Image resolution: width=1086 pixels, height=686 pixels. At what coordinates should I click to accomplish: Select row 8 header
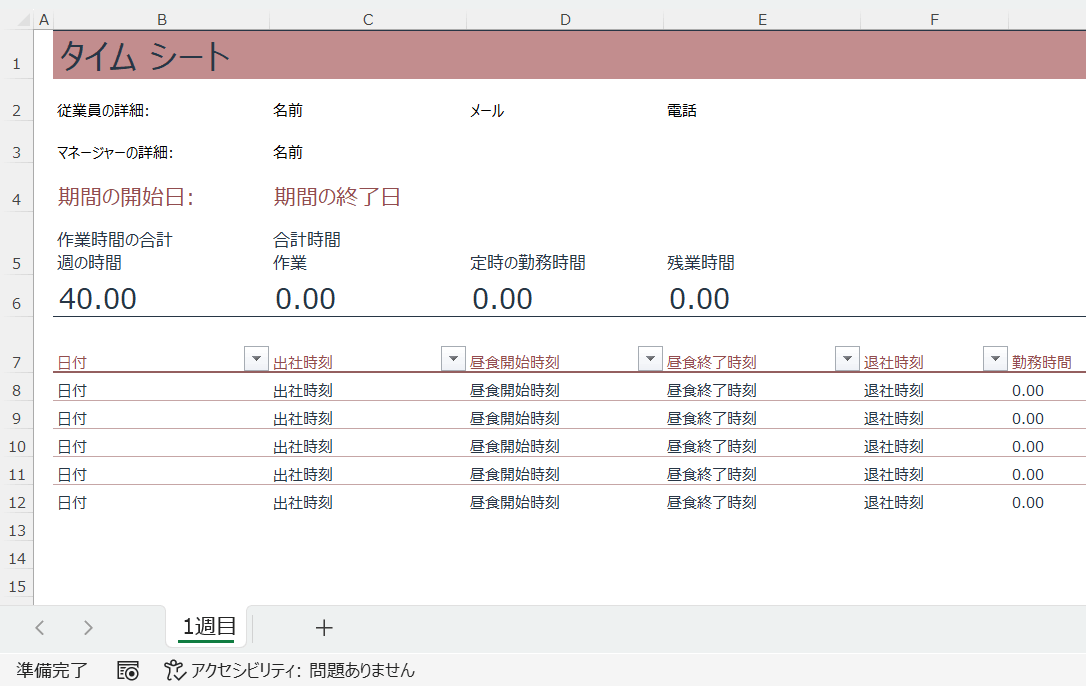pos(16,390)
